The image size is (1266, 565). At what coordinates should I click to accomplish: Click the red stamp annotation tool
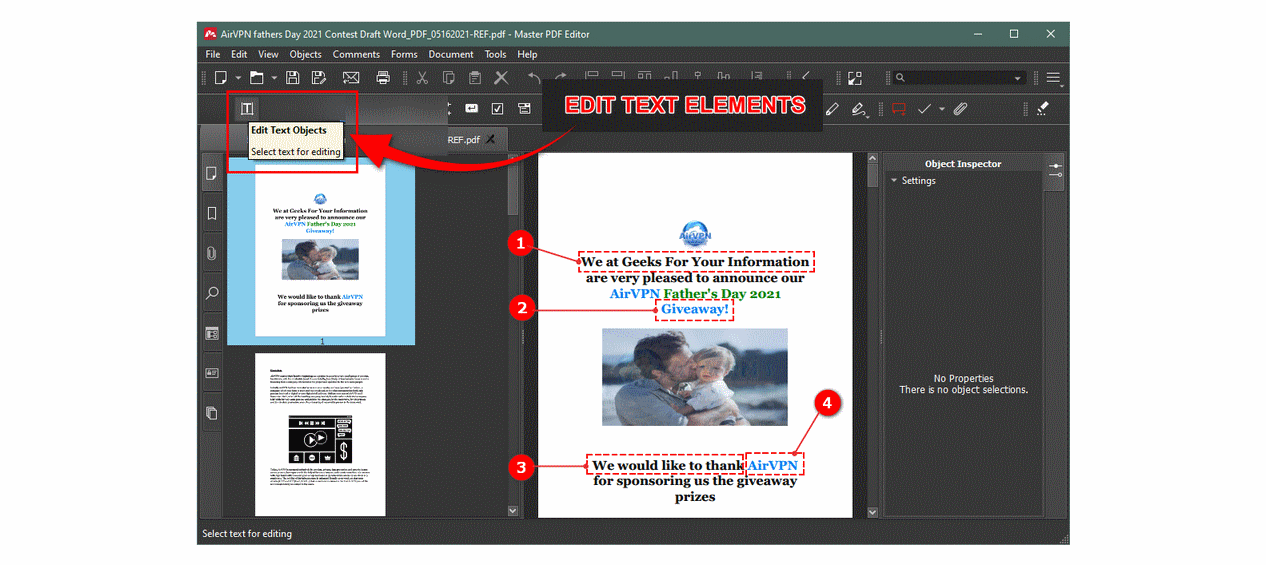pos(898,108)
